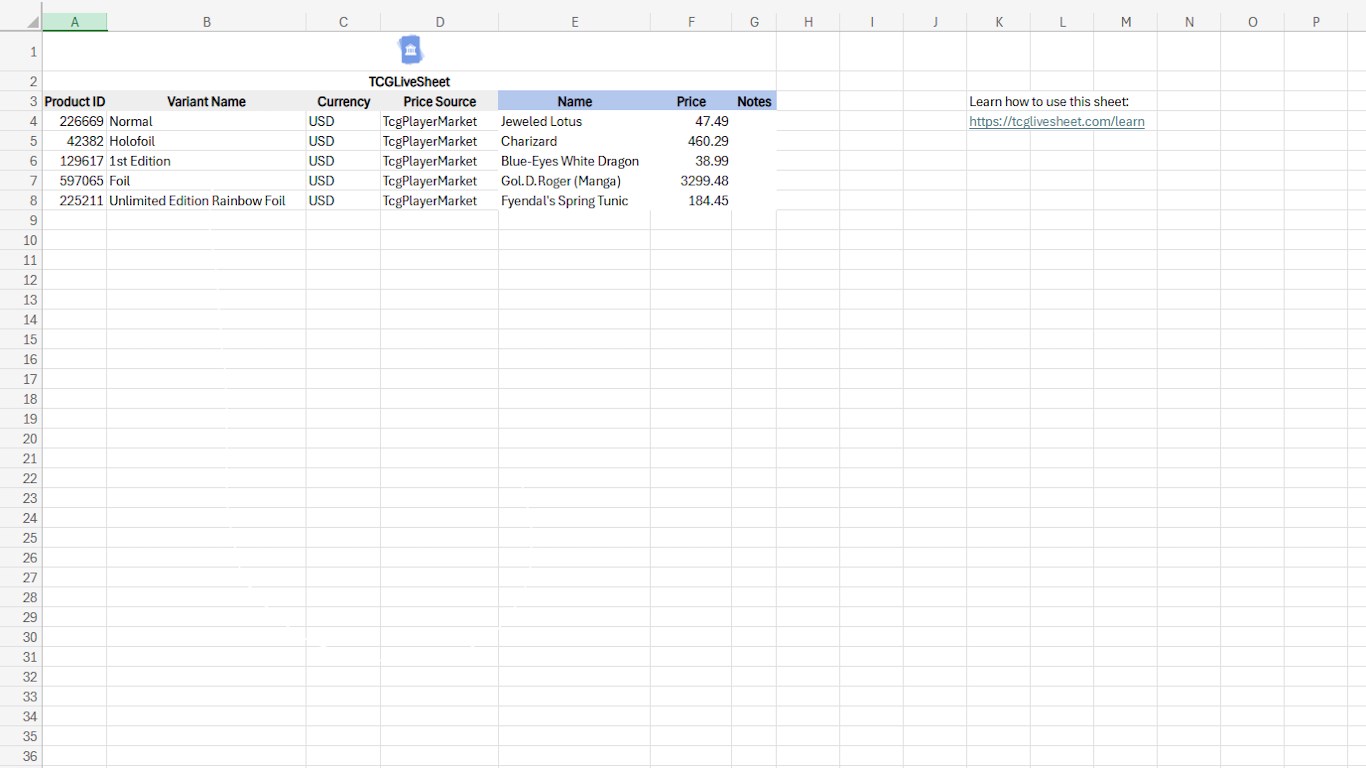The width and height of the screenshot is (1366, 768).
Task: Select column P header
Action: (1316, 22)
